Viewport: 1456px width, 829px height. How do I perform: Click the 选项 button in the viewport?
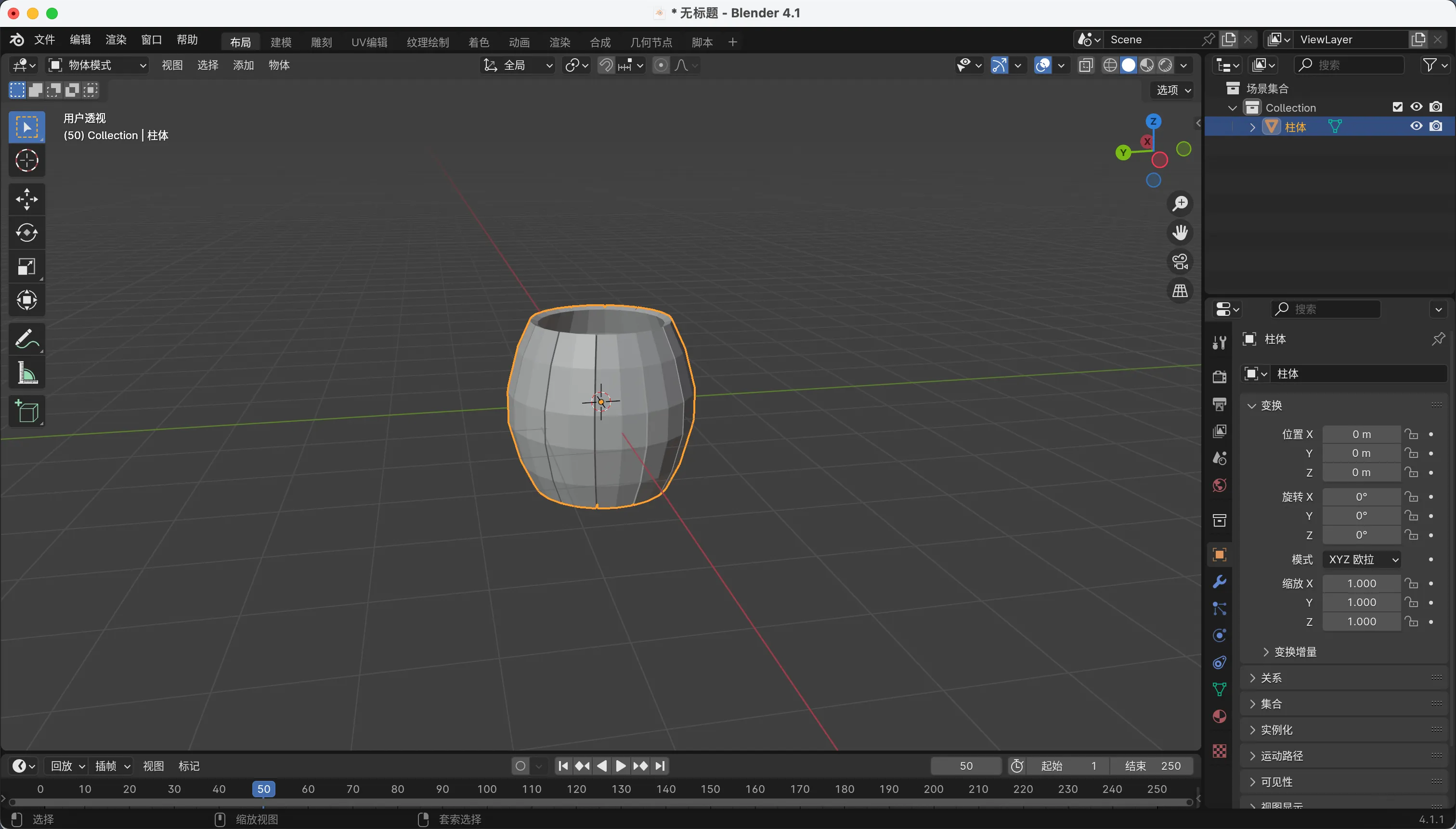(1173, 90)
